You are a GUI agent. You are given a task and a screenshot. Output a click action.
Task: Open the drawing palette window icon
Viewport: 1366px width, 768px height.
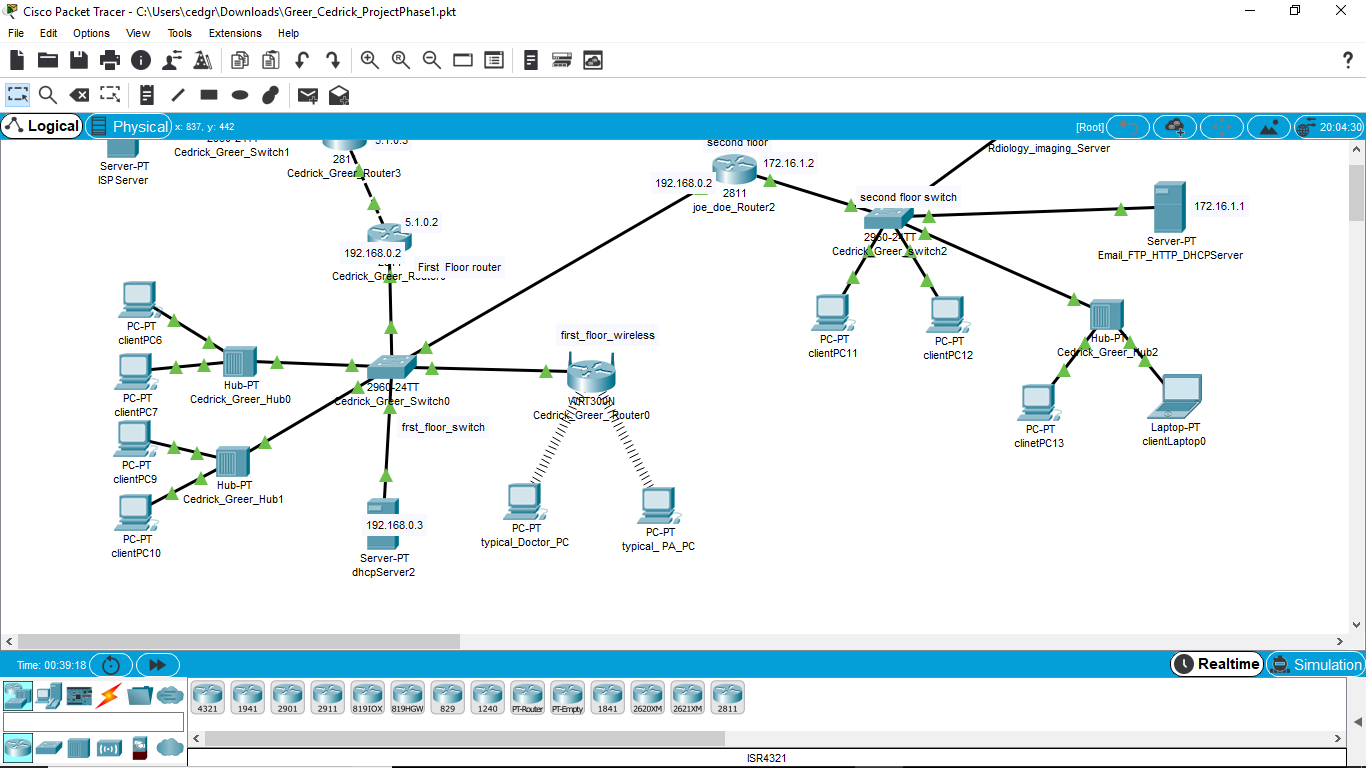463,60
